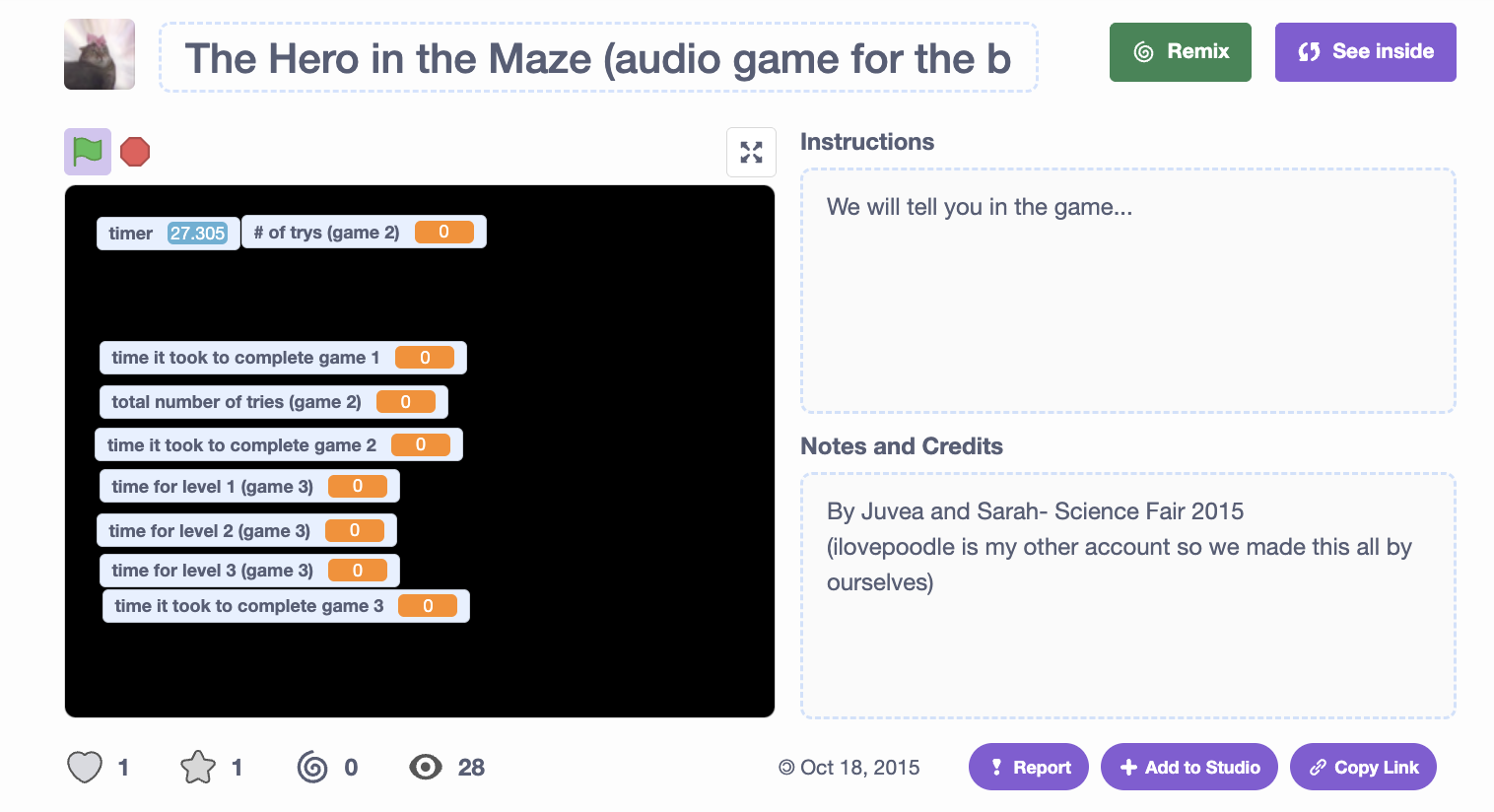Click inside the Instructions text box
1494x812 pixels.
pyautogui.click(x=1128, y=291)
